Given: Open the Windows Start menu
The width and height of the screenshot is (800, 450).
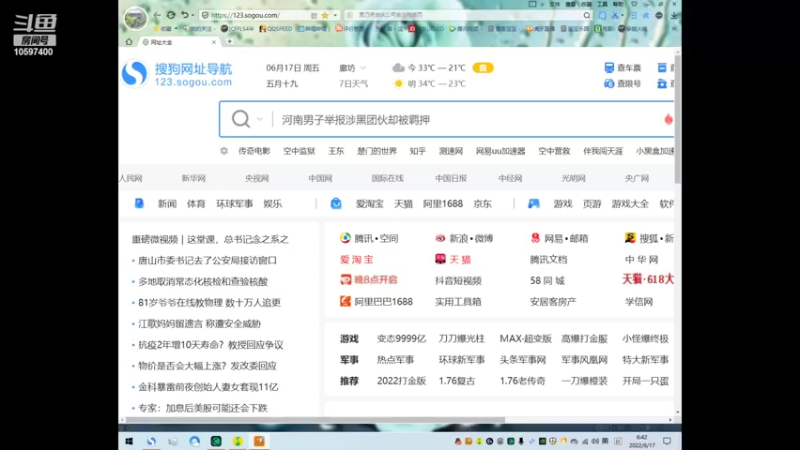Looking at the screenshot, I should click(129, 441).
